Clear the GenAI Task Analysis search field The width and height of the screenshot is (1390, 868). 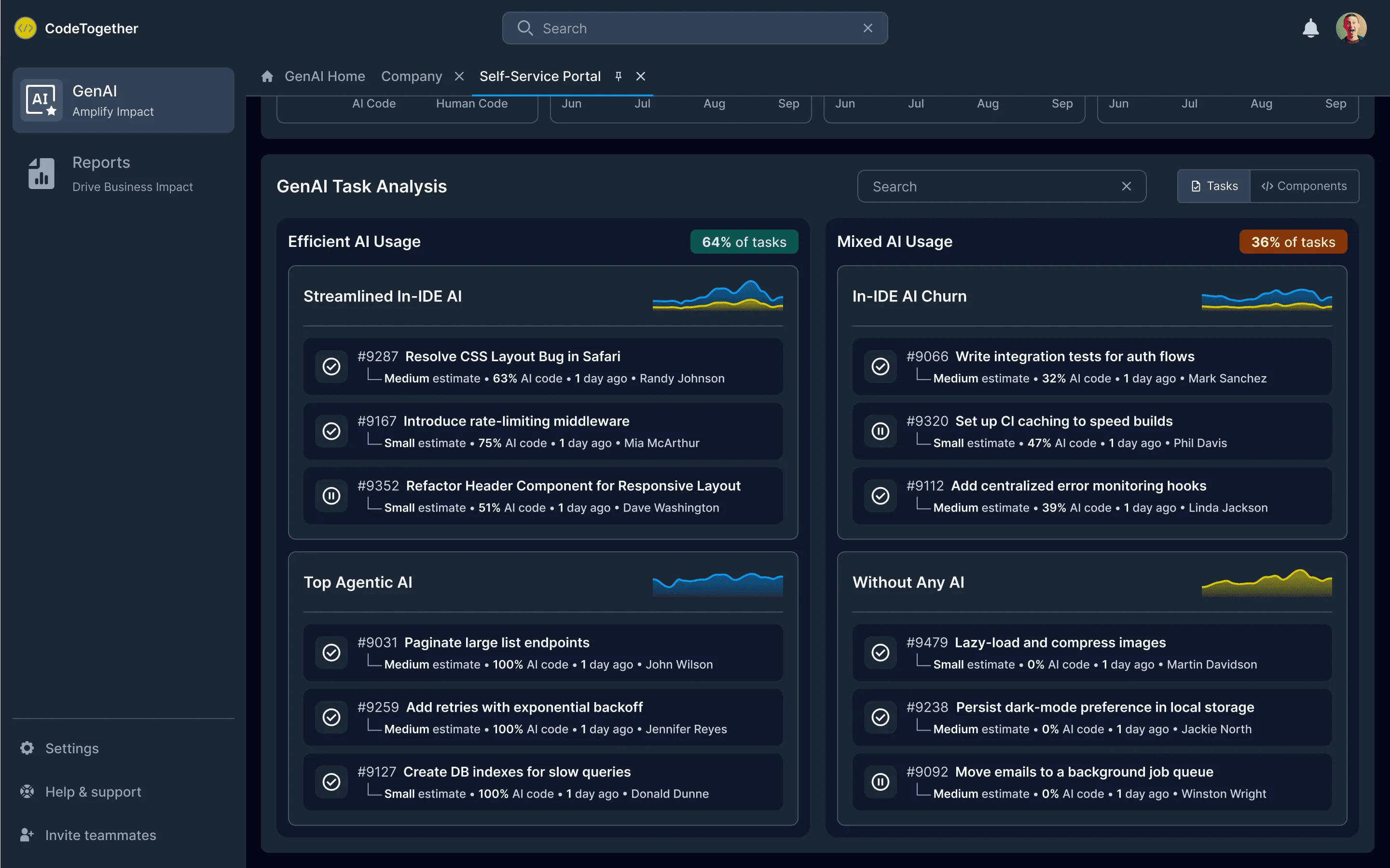[1126, 186]
